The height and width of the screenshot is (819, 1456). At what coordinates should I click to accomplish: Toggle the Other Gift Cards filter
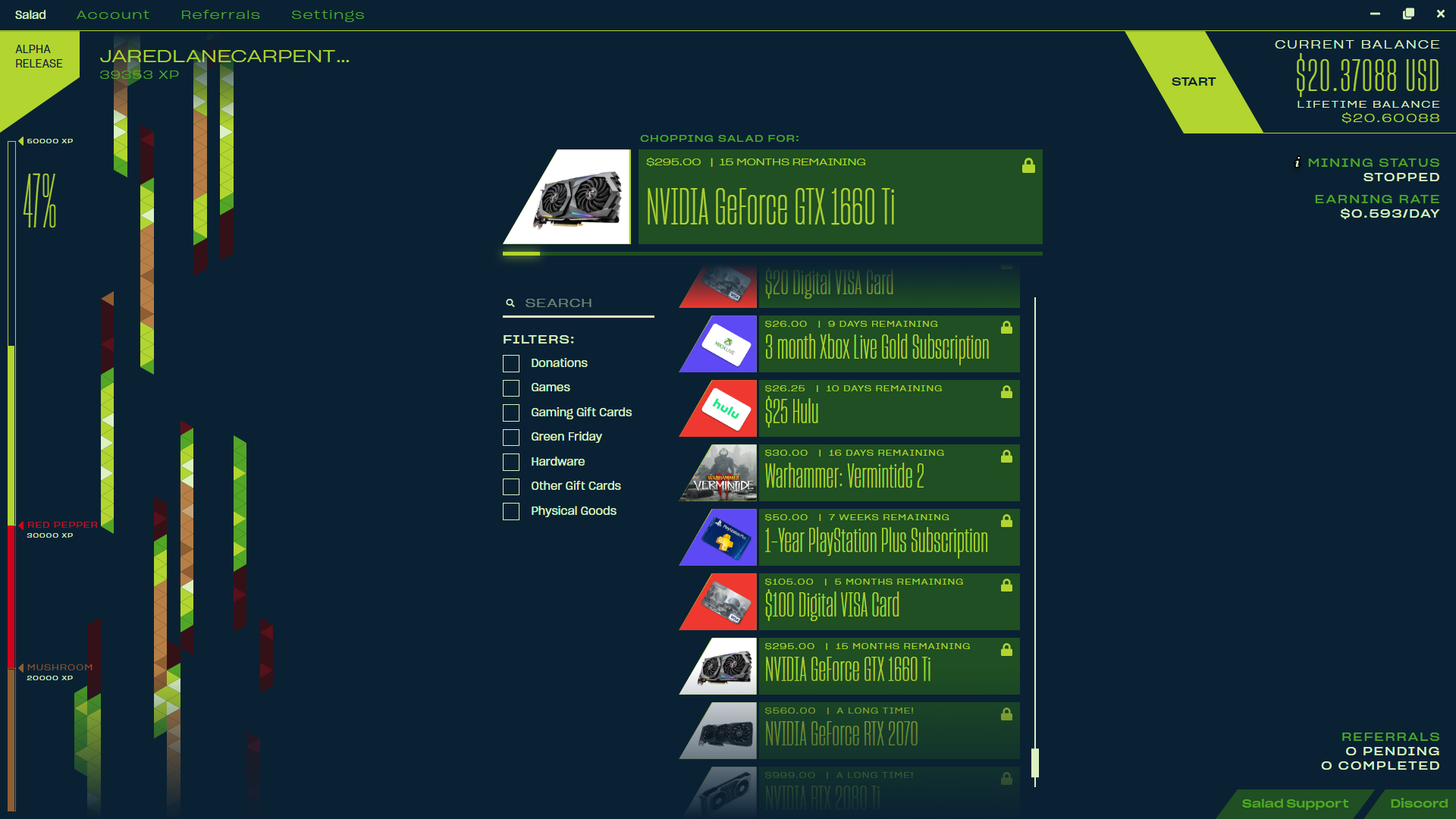tap(511, 487)
